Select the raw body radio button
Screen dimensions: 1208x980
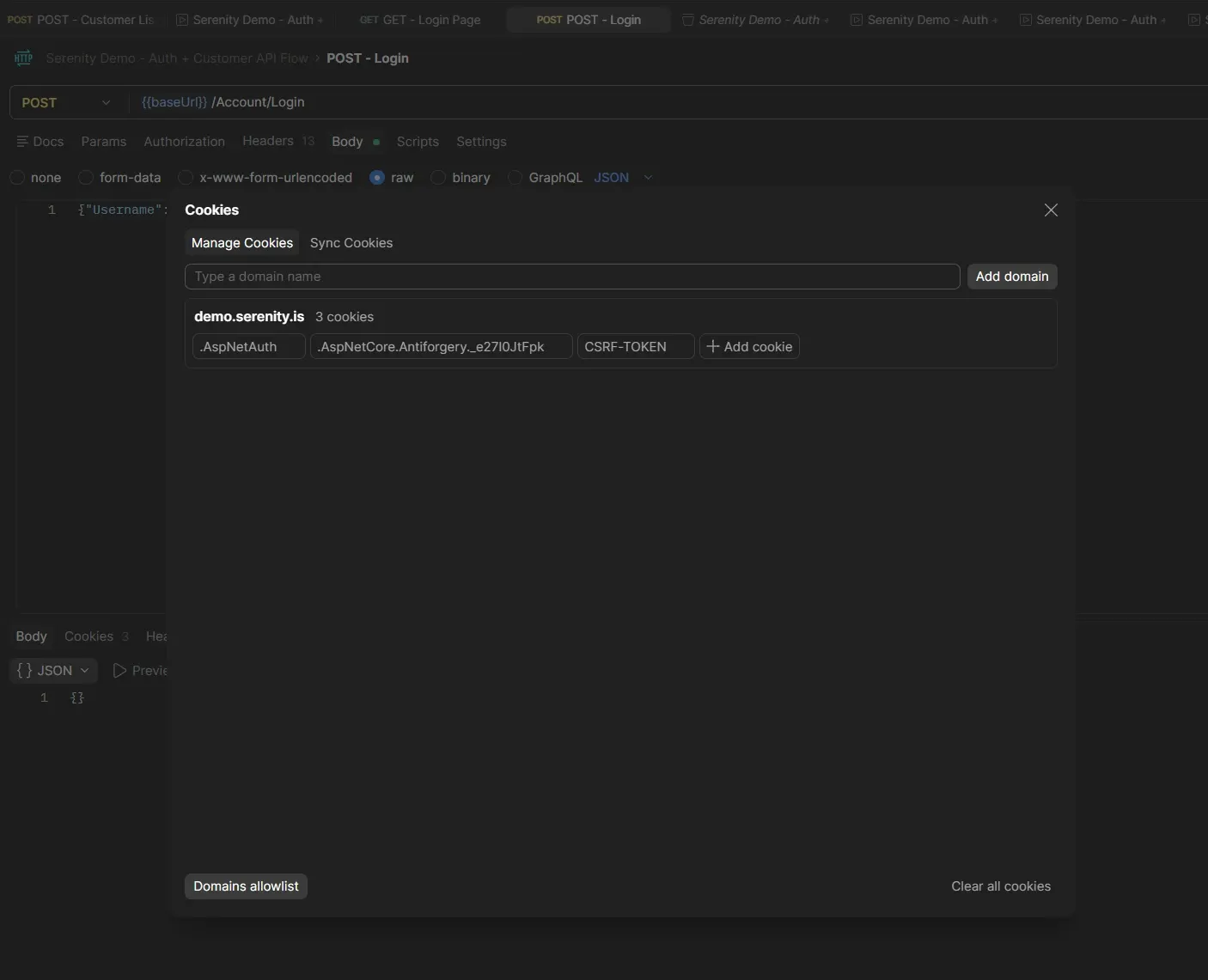[x=376, y=178]
